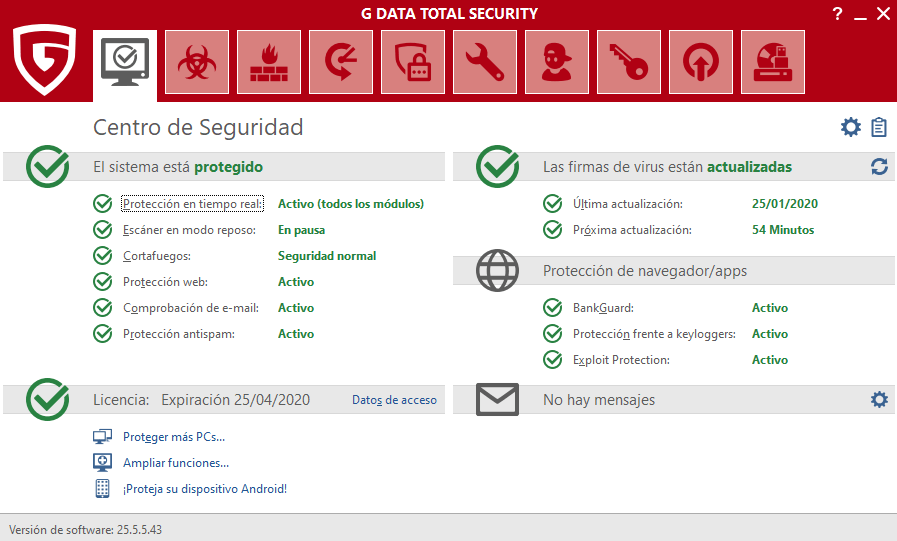Open the Exploit Protection option

(x=621, y=360)
